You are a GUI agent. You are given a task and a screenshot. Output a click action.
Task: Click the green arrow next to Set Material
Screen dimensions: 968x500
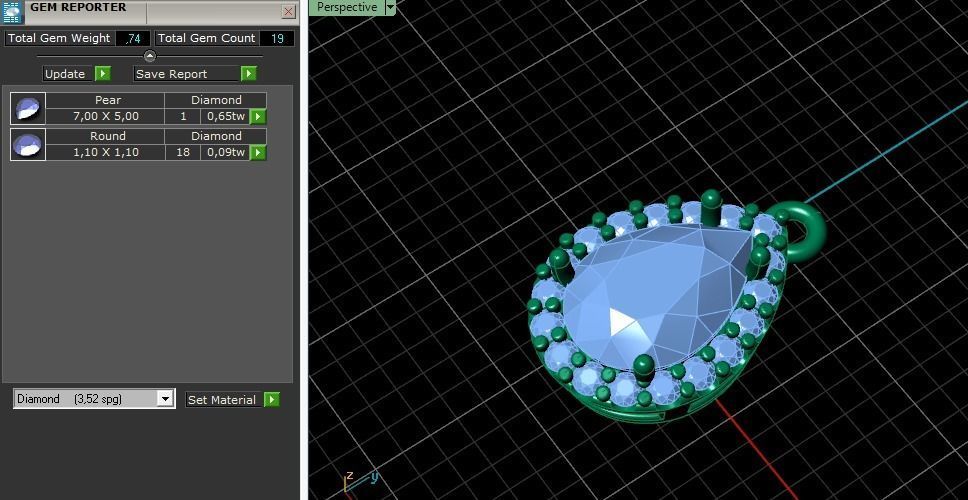coord(272,400)
